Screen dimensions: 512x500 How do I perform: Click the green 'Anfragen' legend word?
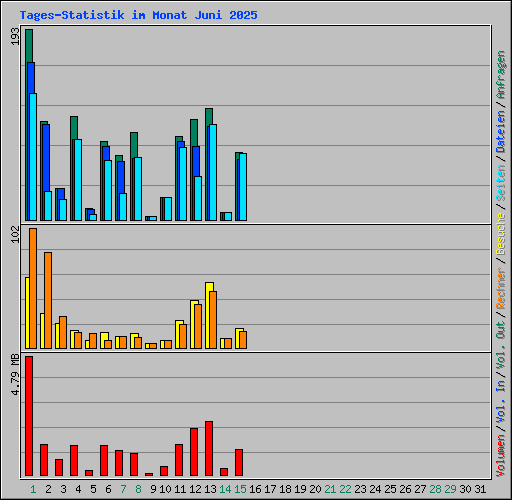coord(500,75)
